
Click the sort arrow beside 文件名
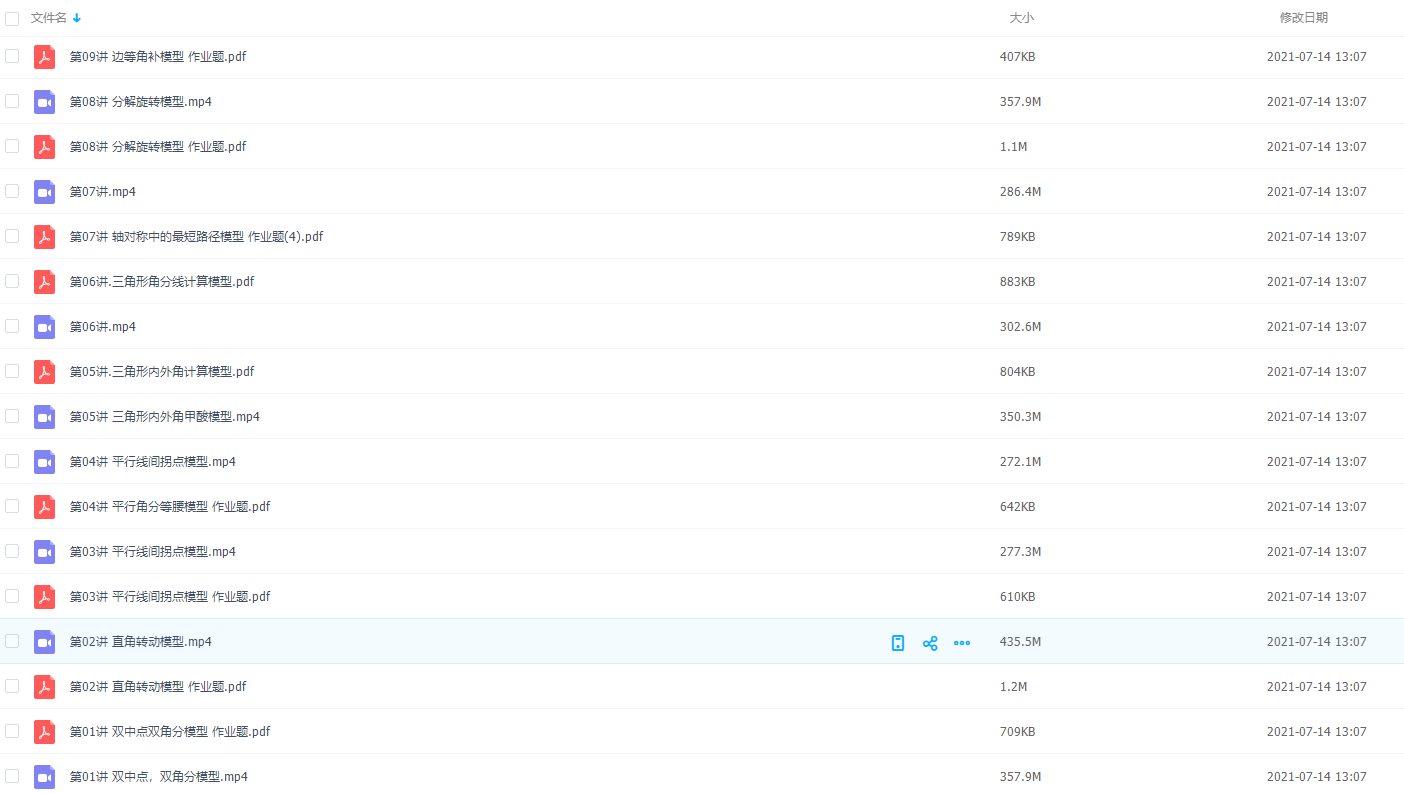pos(77,18)
